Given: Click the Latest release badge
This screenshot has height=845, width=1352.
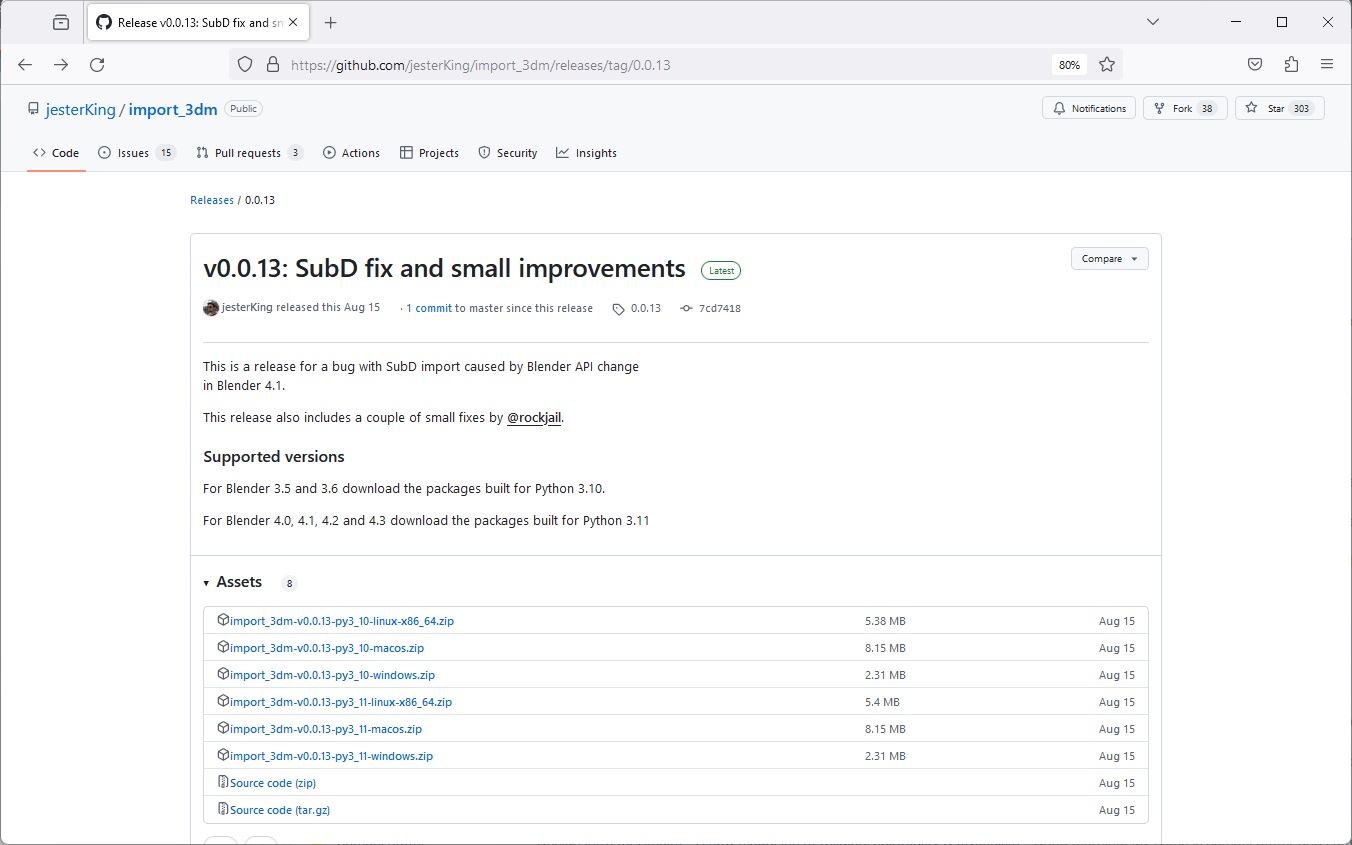Looking at the screenshot, I should (x=721, y=270).
